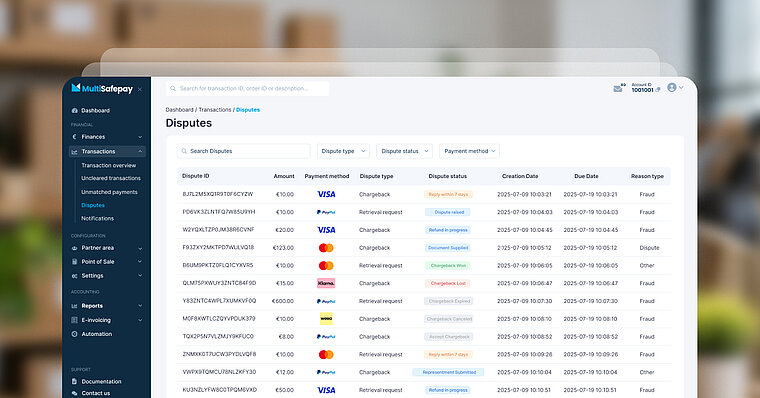Viewport: 760px width, 398px height.
Task: Click Document Supplied status badge
Action: (448, 248)
